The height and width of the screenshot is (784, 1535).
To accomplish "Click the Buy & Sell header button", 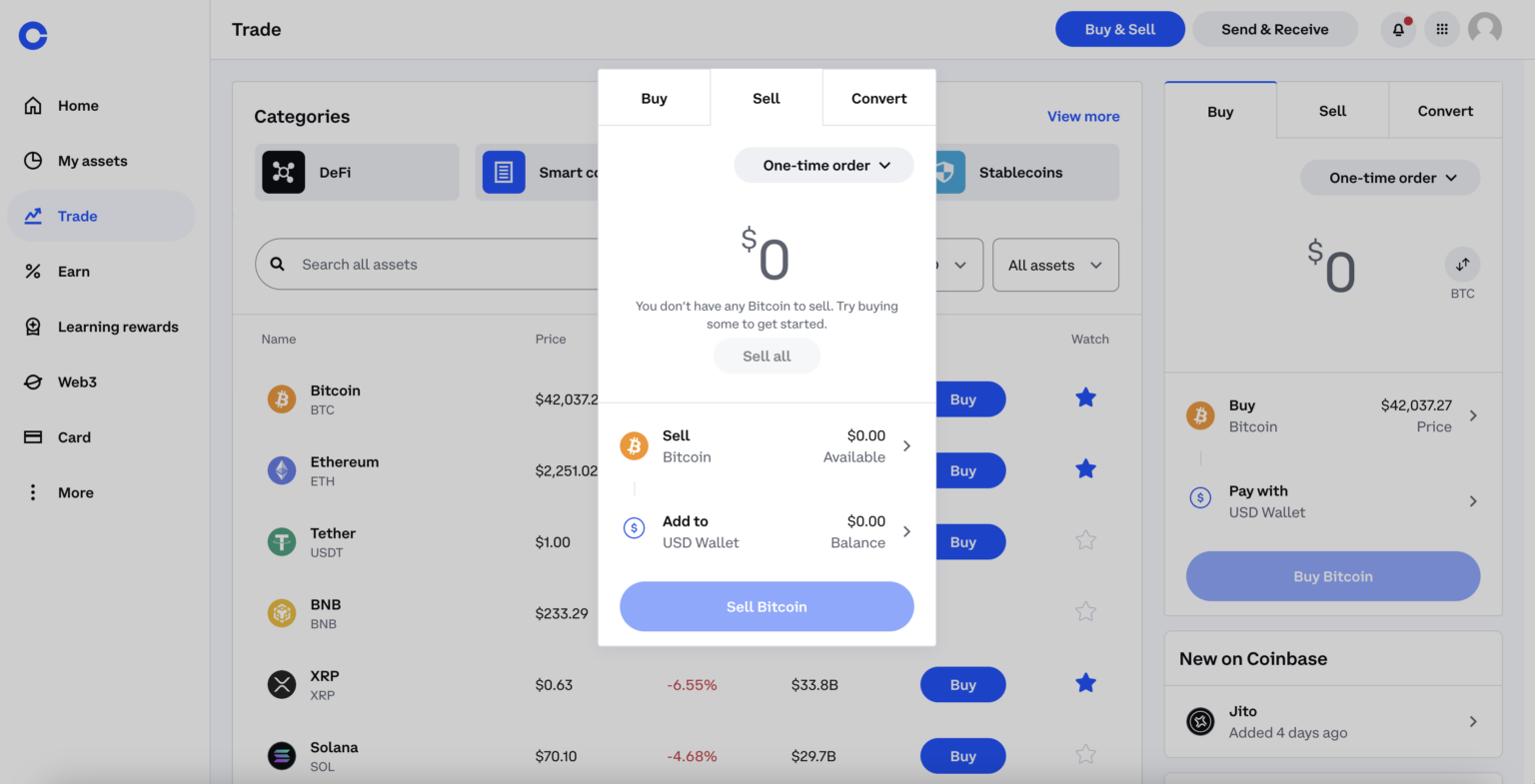I will click(1120, 29).
